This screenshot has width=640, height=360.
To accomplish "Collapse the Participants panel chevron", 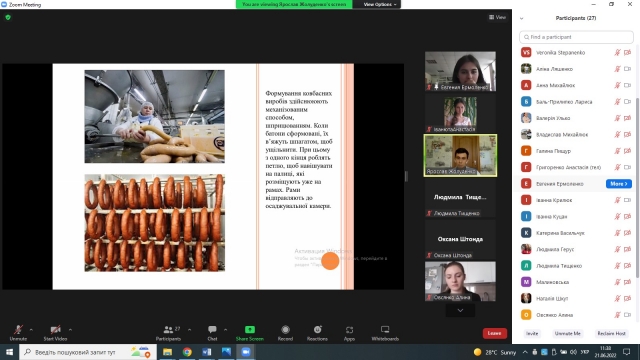I will click(x=521, y=18).
